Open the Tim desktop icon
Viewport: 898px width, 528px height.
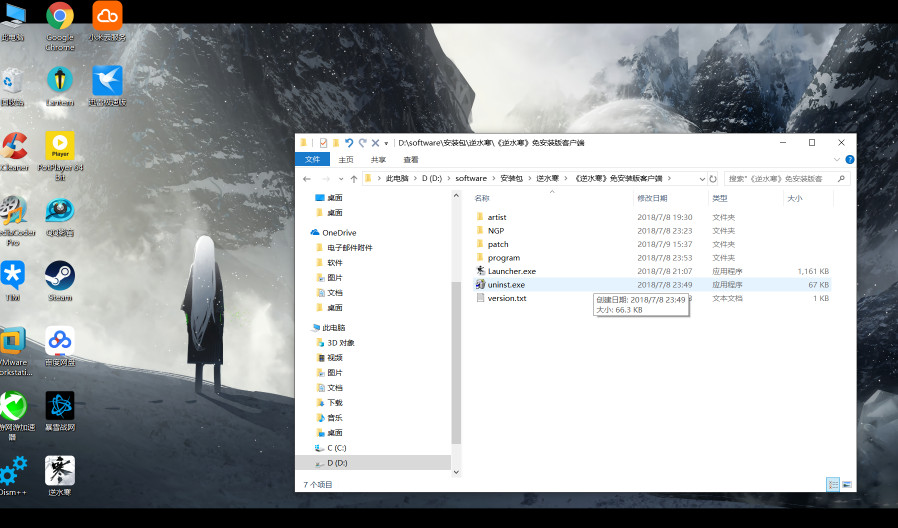(13, 281)
